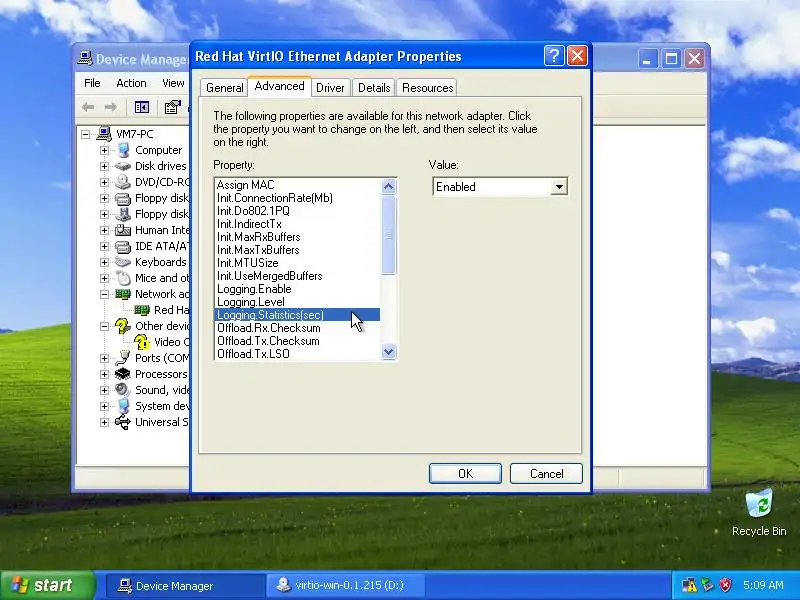
Task: Click the property list scrollbar thumb
Action: (388, 235)
